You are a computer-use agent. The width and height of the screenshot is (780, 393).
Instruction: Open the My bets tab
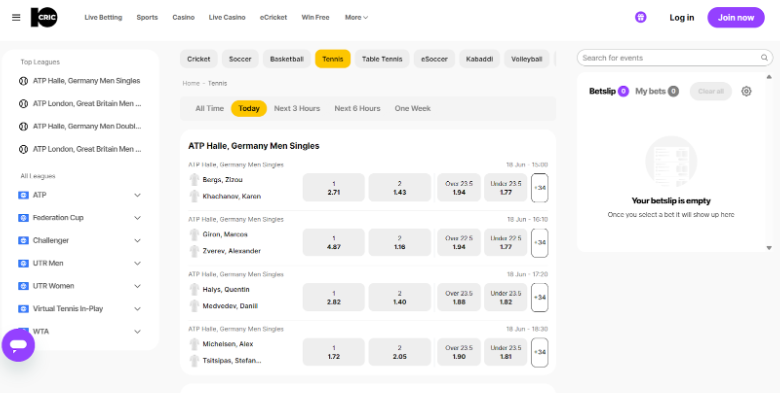pyautogui.click(x=657, y=91)
